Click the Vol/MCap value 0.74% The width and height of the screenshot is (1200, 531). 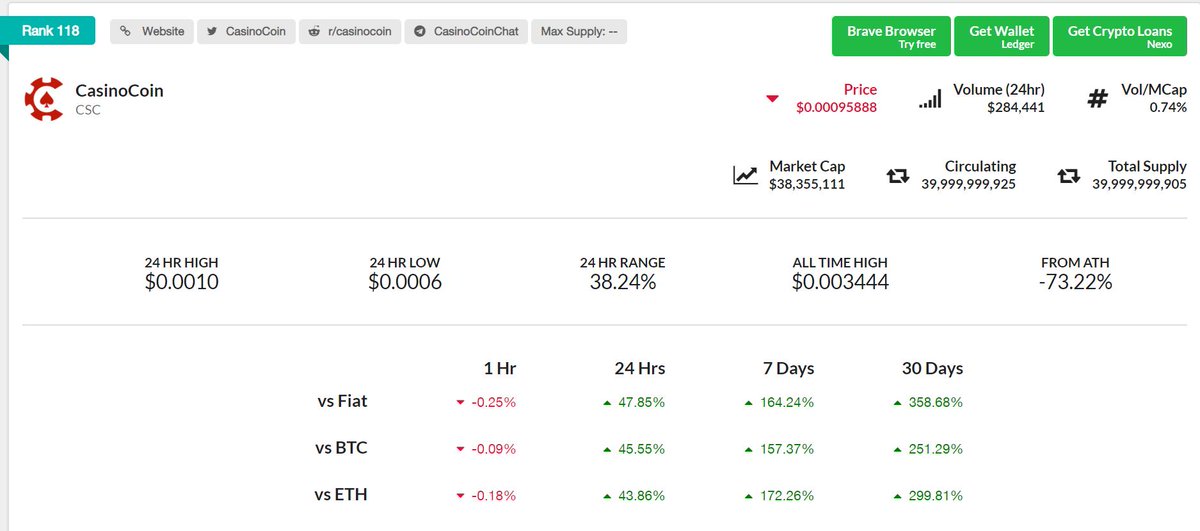tap(1168, 107)
